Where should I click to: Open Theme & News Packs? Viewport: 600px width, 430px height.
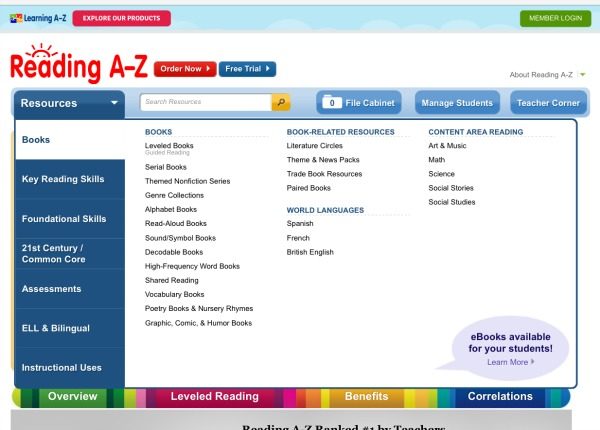click(323, 160)
